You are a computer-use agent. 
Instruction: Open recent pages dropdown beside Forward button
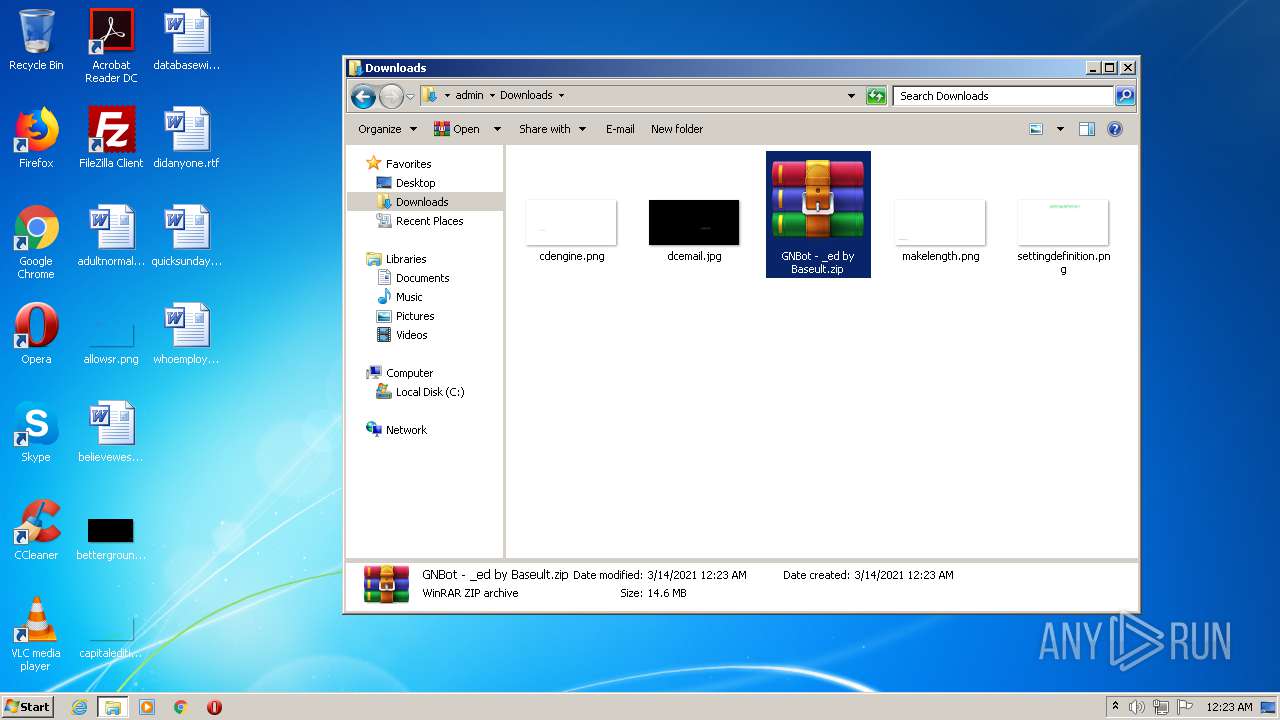tap(410, 97)
